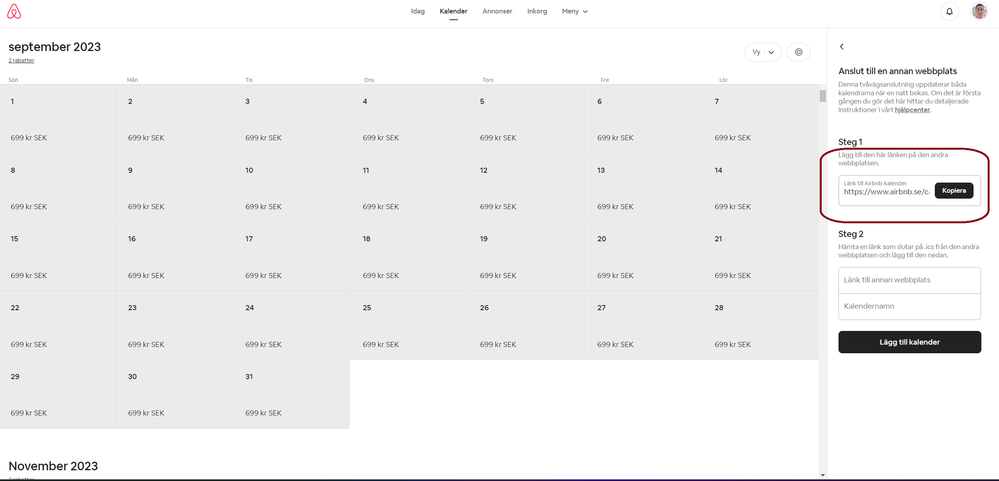The image size is (999, 481).
Task: Open the notifications bell icon
Action: click(x=949, y=12)
